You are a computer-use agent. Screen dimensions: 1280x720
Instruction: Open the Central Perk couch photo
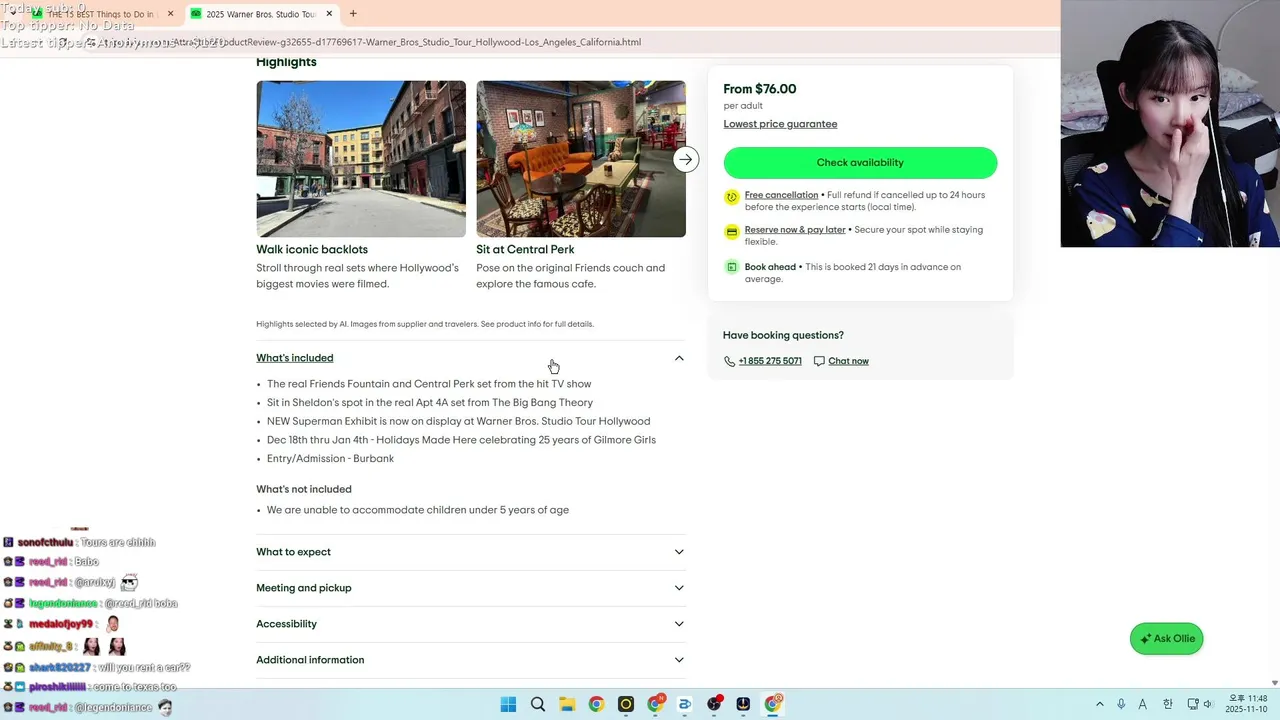[x=581, y=159]
